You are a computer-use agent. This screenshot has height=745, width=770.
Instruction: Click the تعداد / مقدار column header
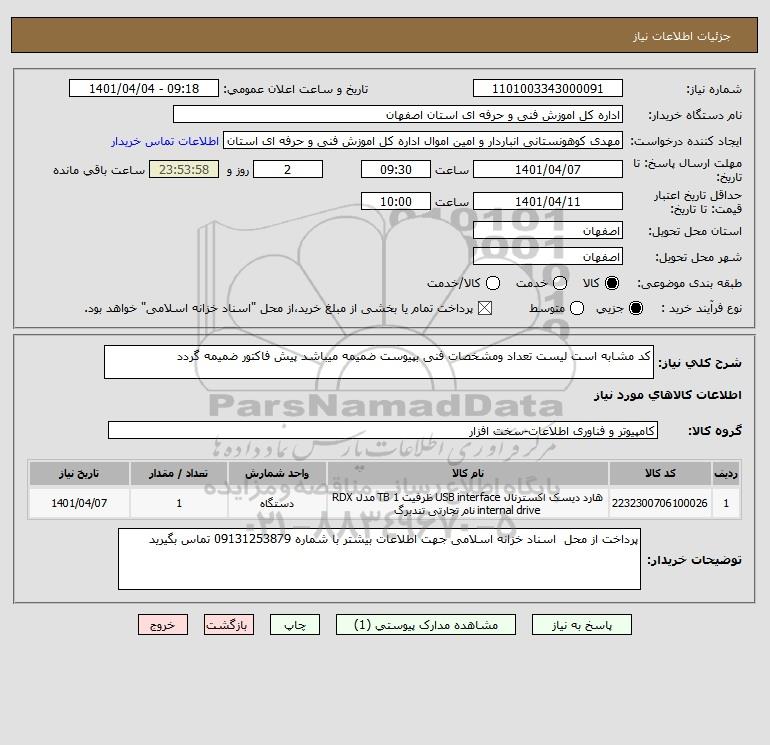point(179,473)
